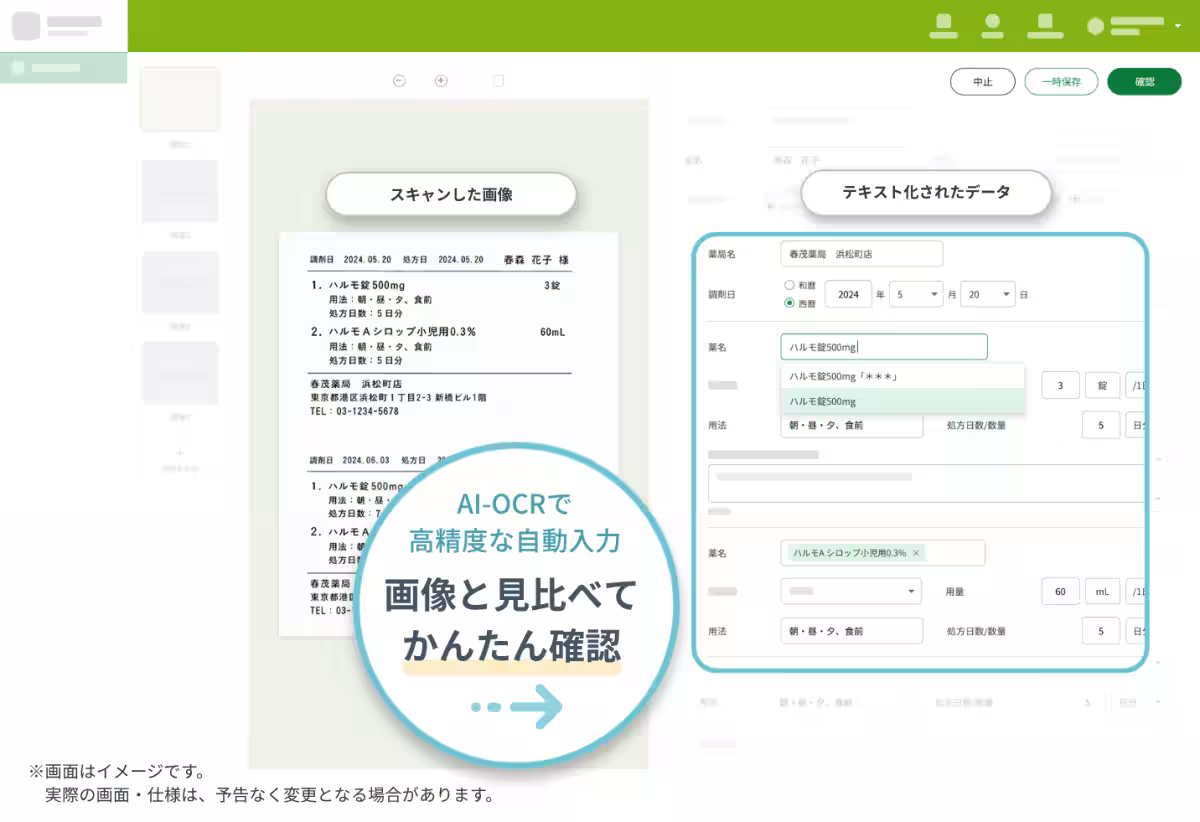Viewport: 1200px width, 822px height.
Task: Open the account menu arrow in green header
Action: pos(1178,24)
